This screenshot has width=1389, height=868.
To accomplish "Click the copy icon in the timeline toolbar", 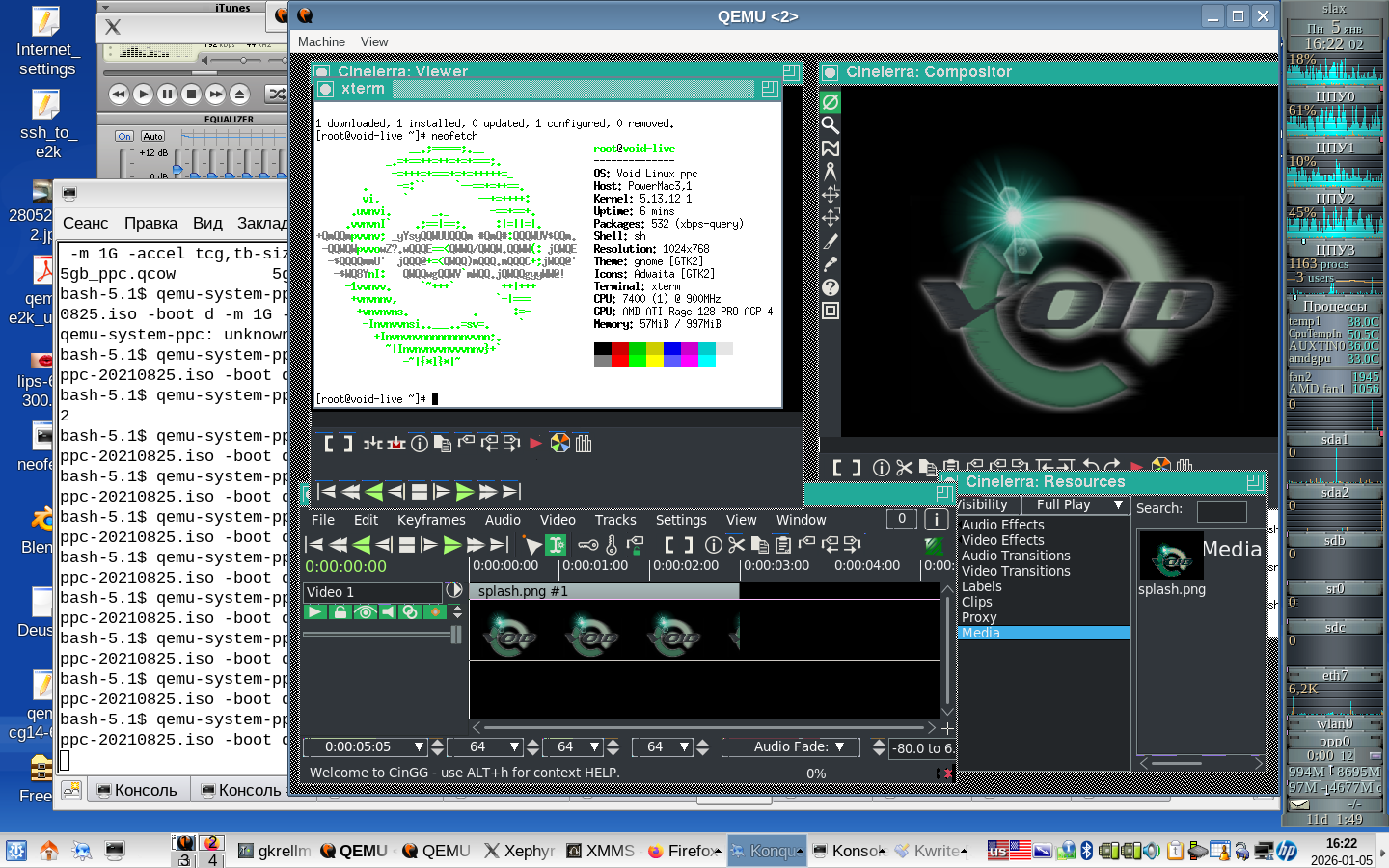I will coord(760,544).
